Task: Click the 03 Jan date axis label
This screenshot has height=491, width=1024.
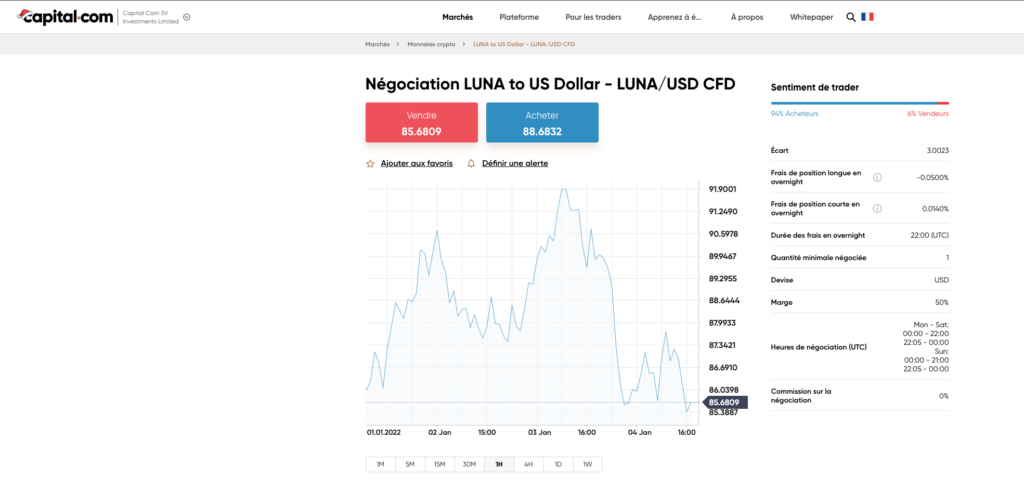Action: 540,432
